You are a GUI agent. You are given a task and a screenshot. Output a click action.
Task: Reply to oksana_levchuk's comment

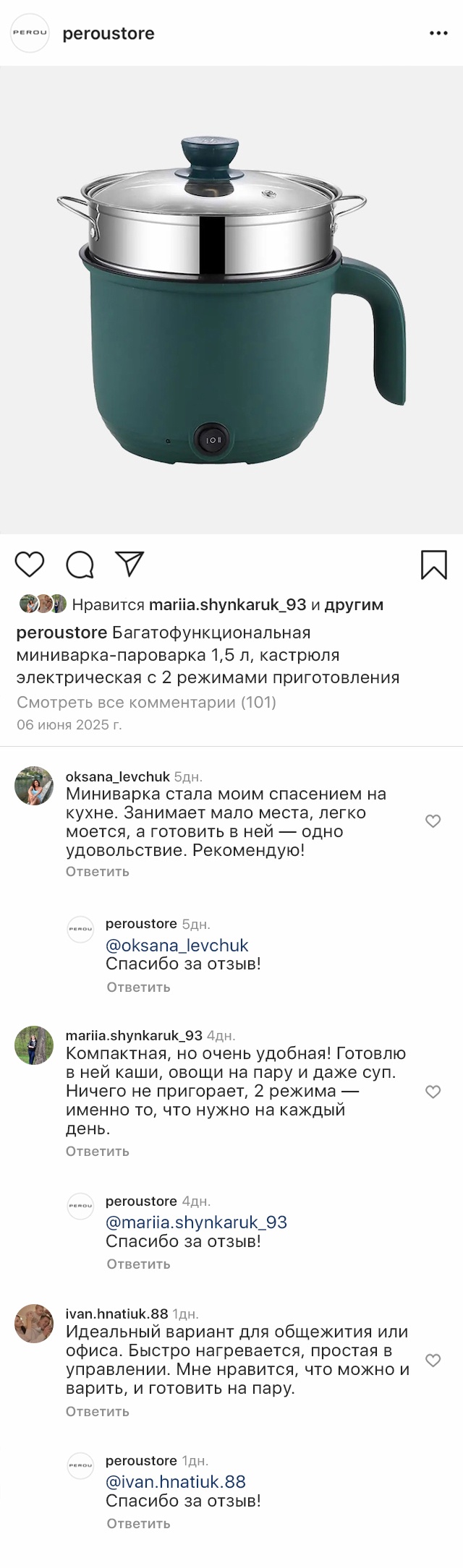[97, 871]
